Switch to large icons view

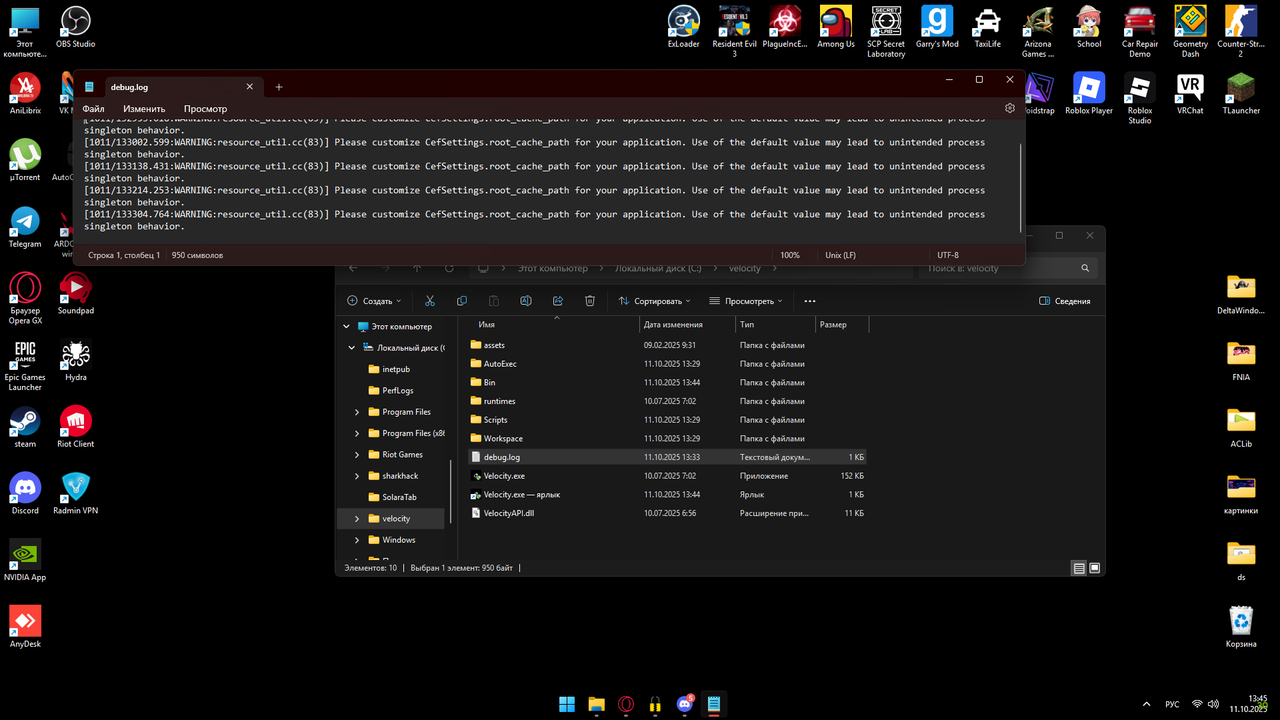click(1095, 568)
